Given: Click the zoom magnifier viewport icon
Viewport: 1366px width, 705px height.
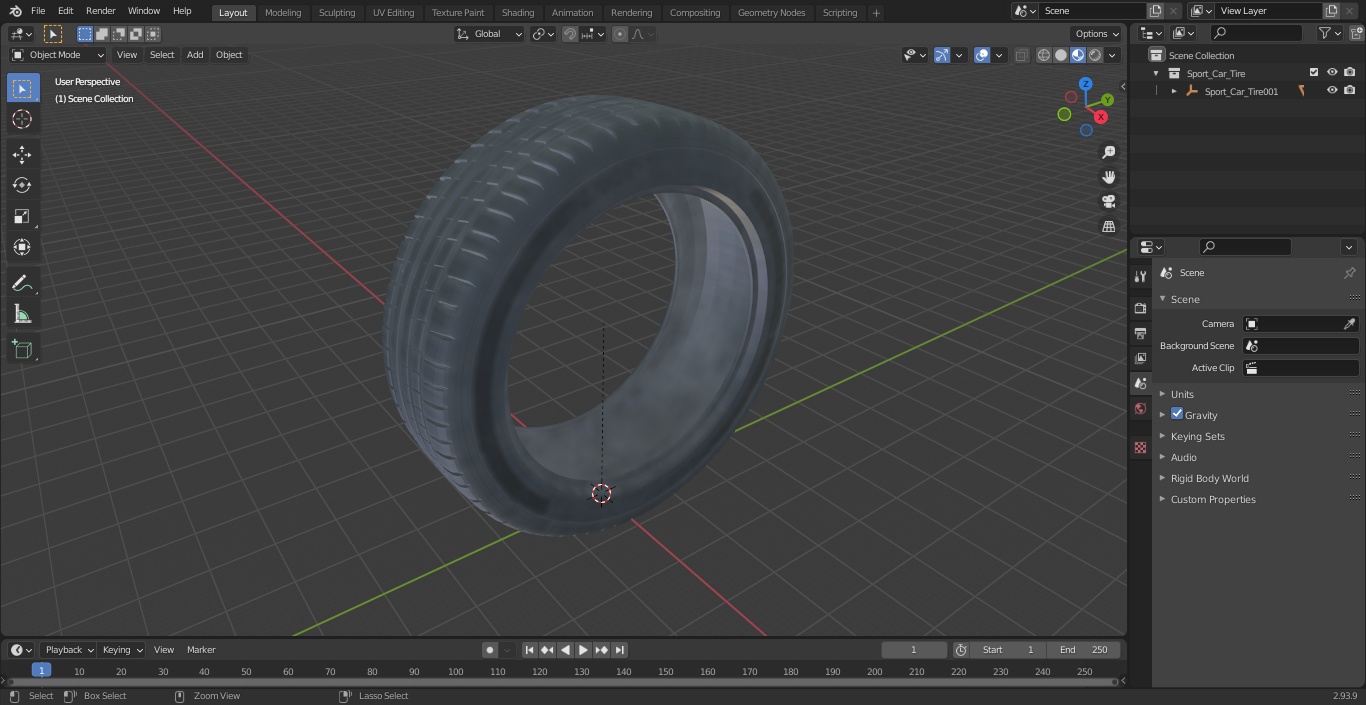Looking at the screenshot, I should tap(1108, 152).
